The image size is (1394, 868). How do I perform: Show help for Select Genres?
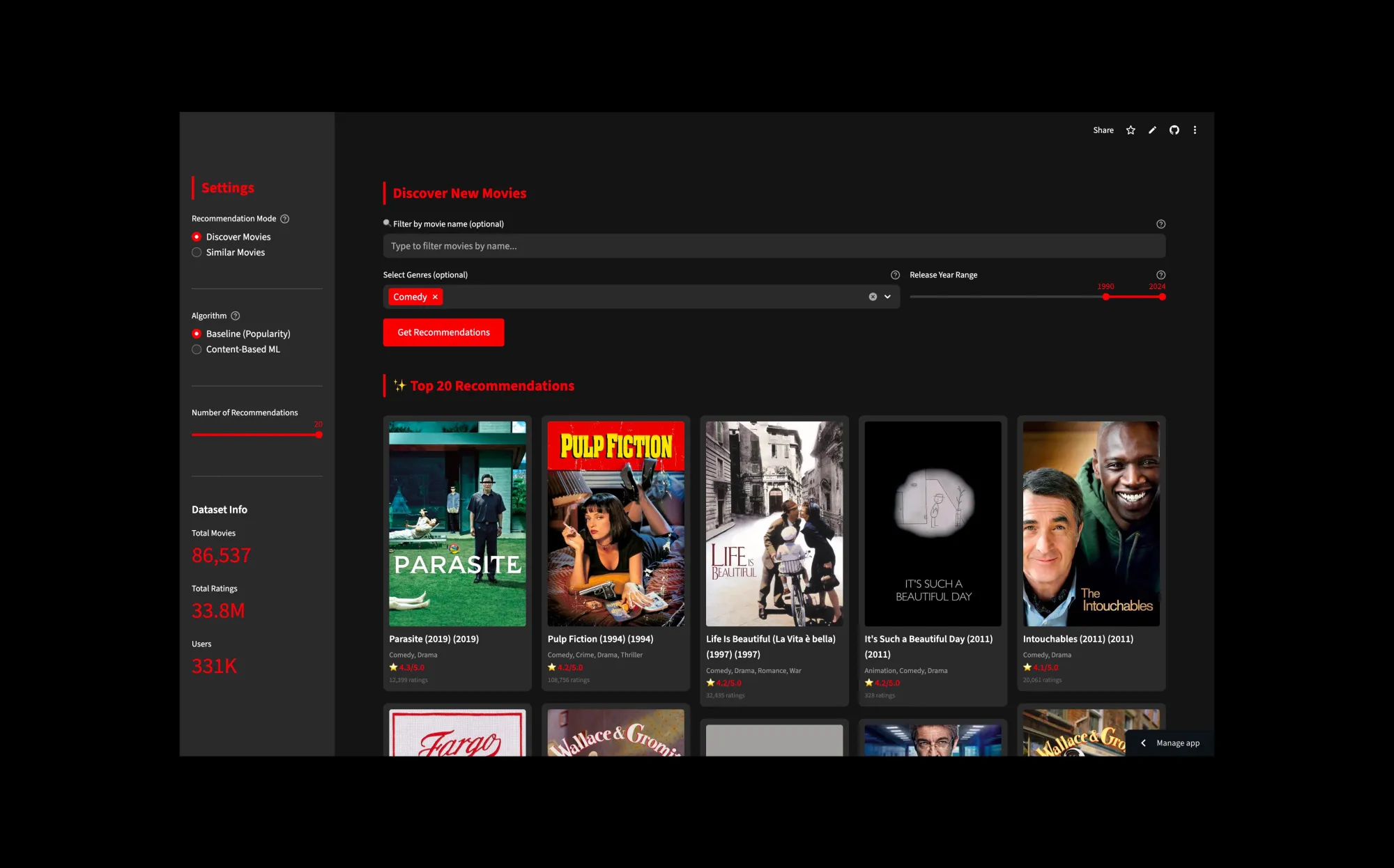[895, 275]
